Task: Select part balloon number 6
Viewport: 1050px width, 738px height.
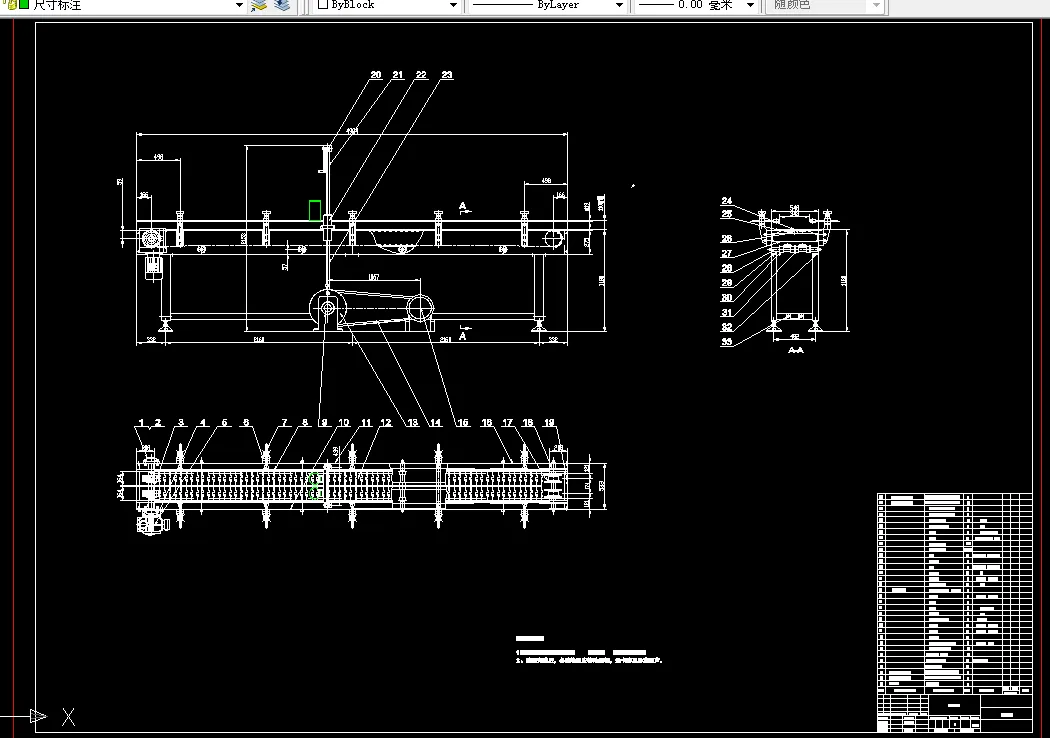Action: [x=246, y=423]
